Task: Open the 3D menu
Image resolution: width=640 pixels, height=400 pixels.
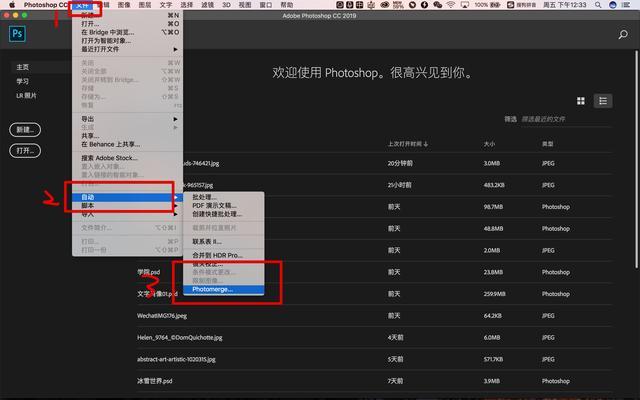Action: click(226, 5)
